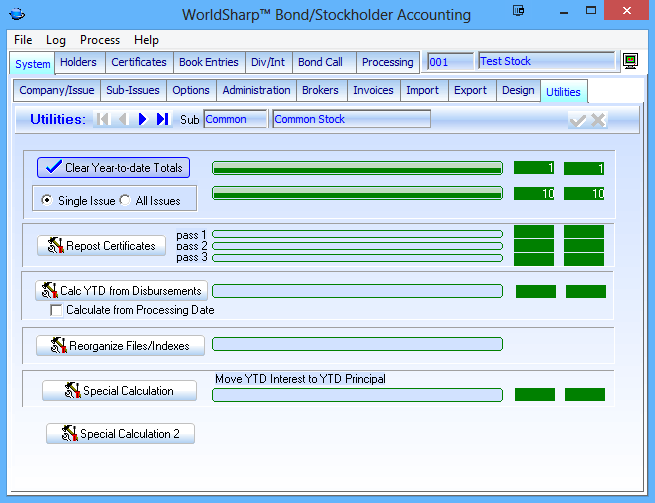Open the Company/Issue sub-tab
655x503 pixels.
57,90
